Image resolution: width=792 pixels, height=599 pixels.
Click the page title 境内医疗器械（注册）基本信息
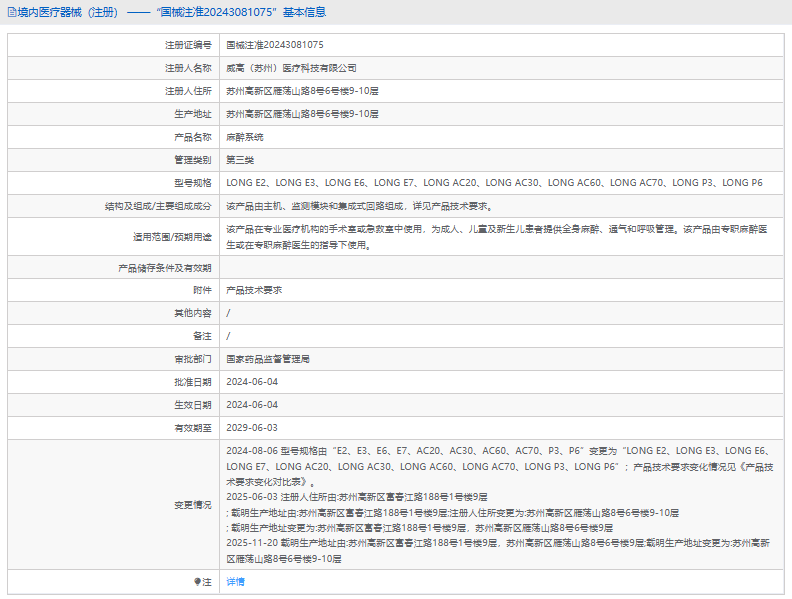click(167, 12)
